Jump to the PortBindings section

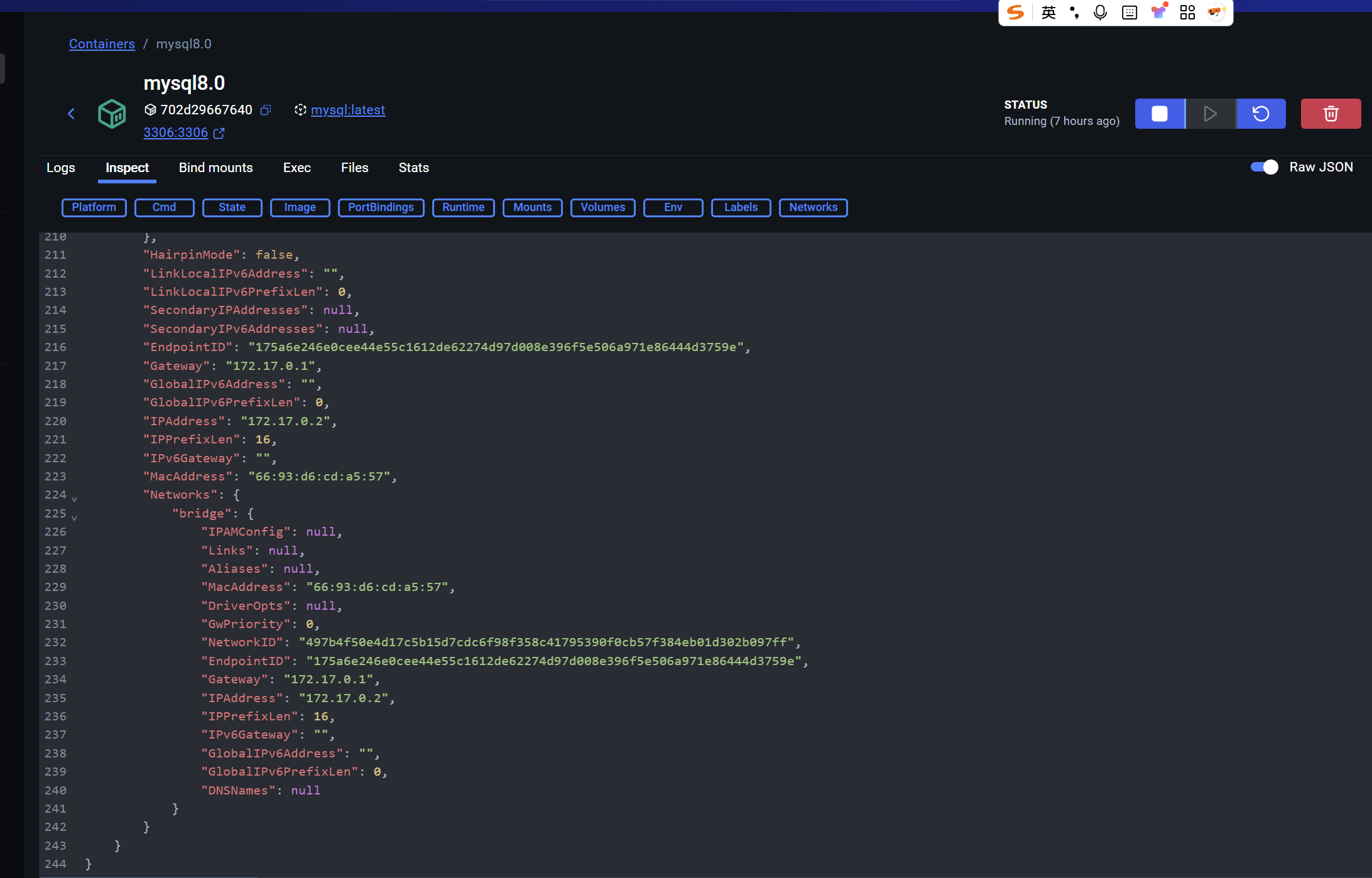381,207
